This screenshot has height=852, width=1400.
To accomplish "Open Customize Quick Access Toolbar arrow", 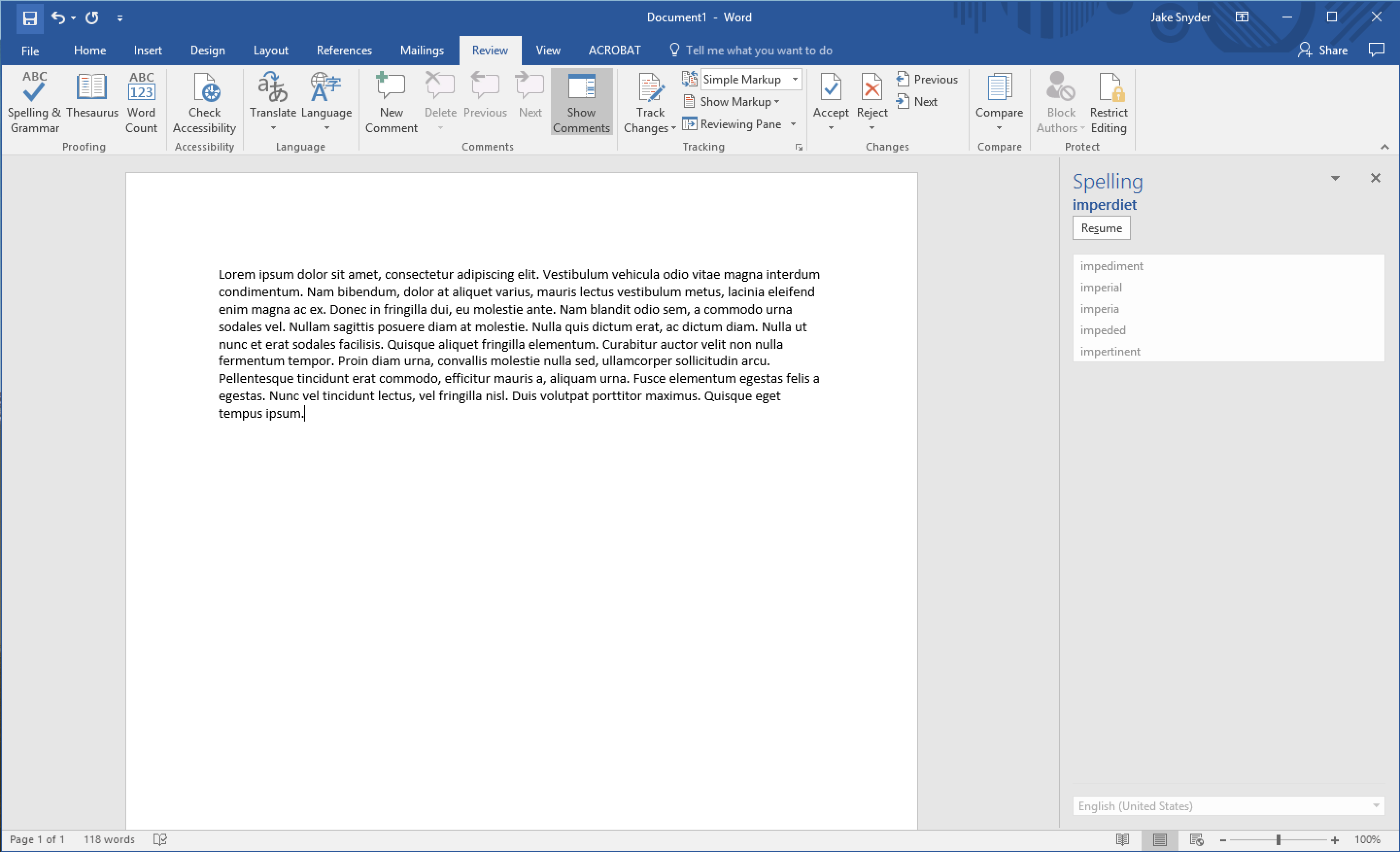I will click(x=120, y=18).
